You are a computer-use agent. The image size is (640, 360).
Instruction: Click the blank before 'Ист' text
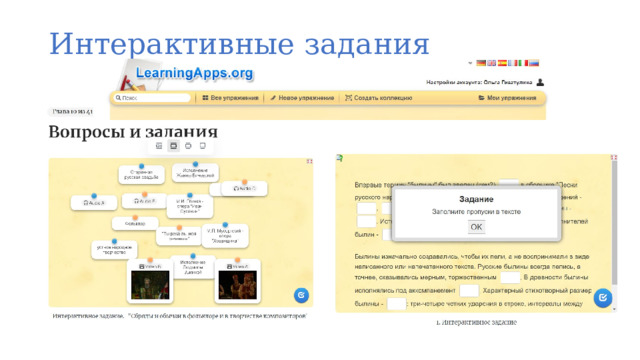tap(367, 222)
